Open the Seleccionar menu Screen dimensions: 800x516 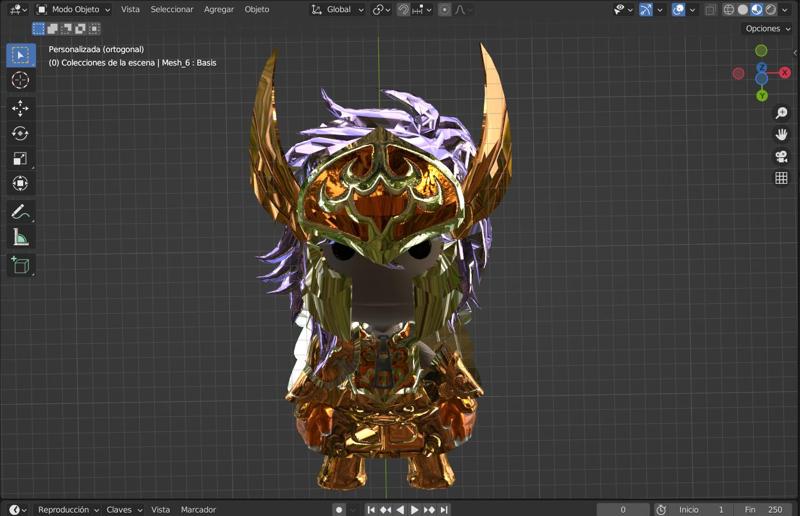172,9
